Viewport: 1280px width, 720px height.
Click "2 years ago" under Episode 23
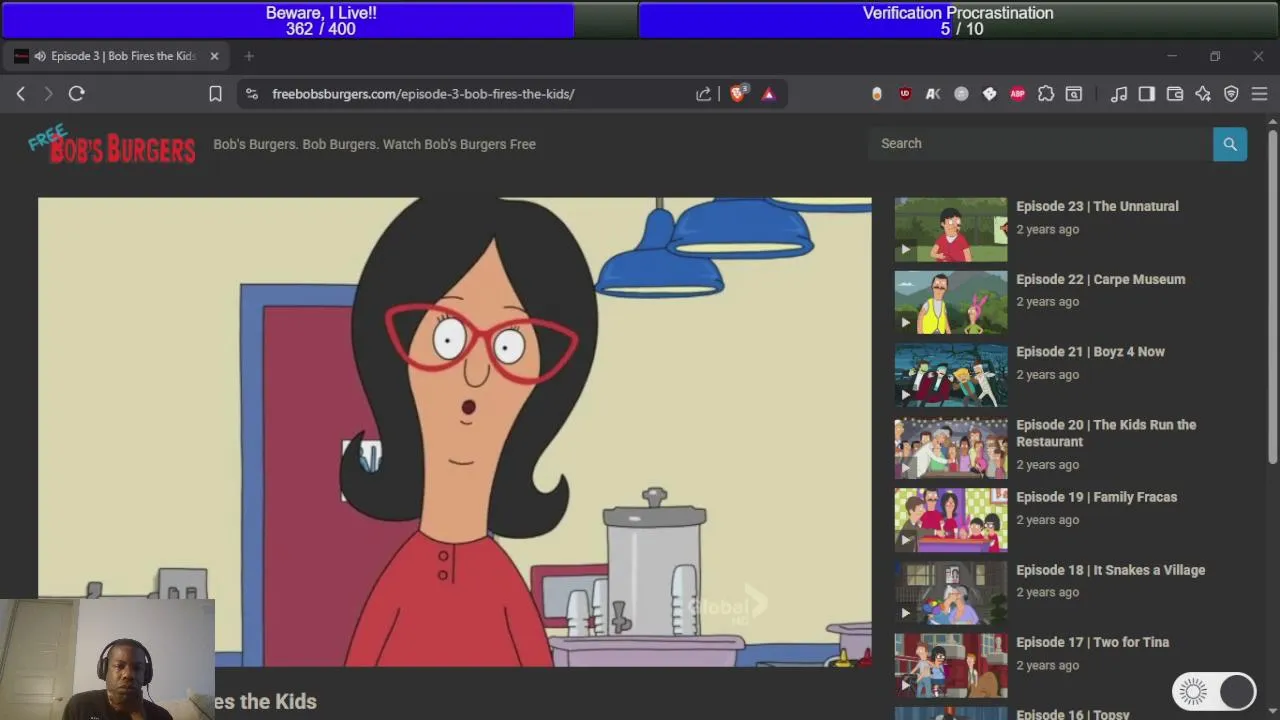[x=1047, y=229]
